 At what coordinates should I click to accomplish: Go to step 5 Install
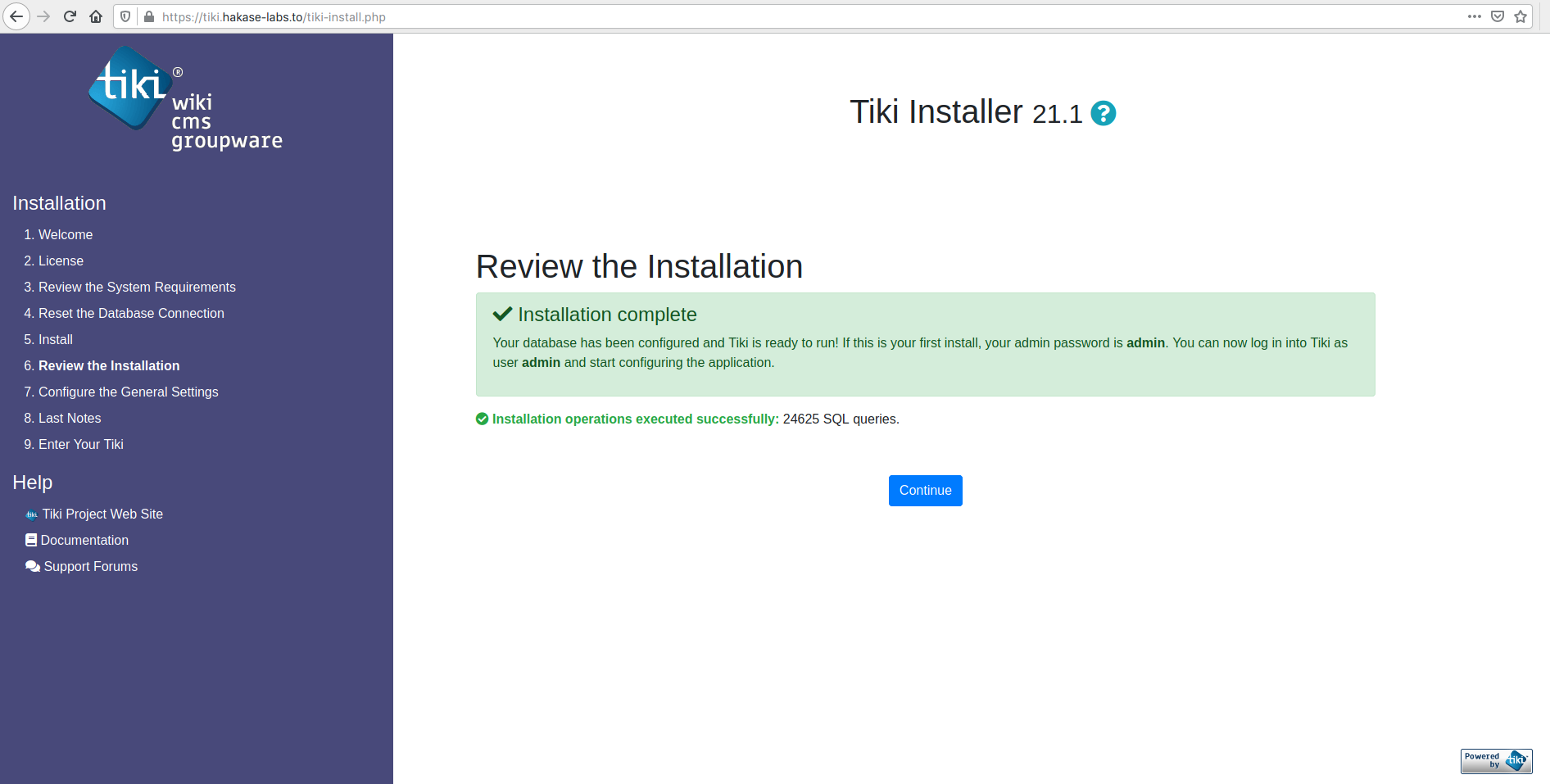pos(56,339)
